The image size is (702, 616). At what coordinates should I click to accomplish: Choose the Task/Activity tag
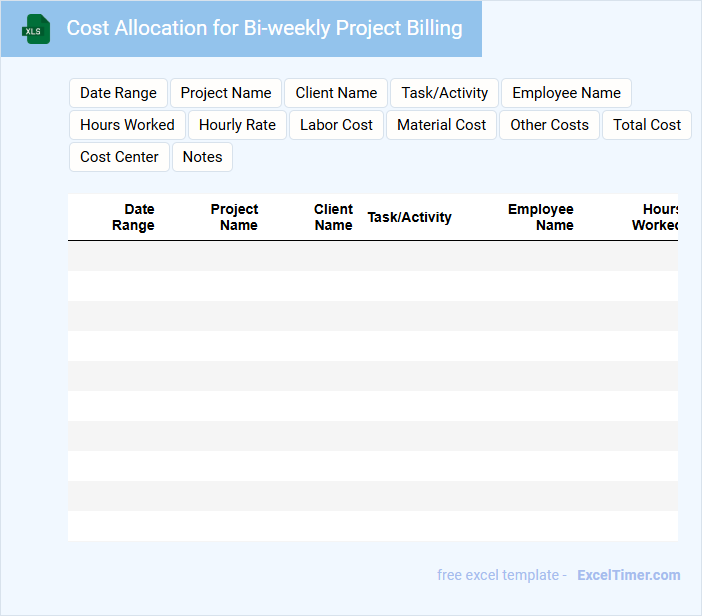[x=444, y=93]
